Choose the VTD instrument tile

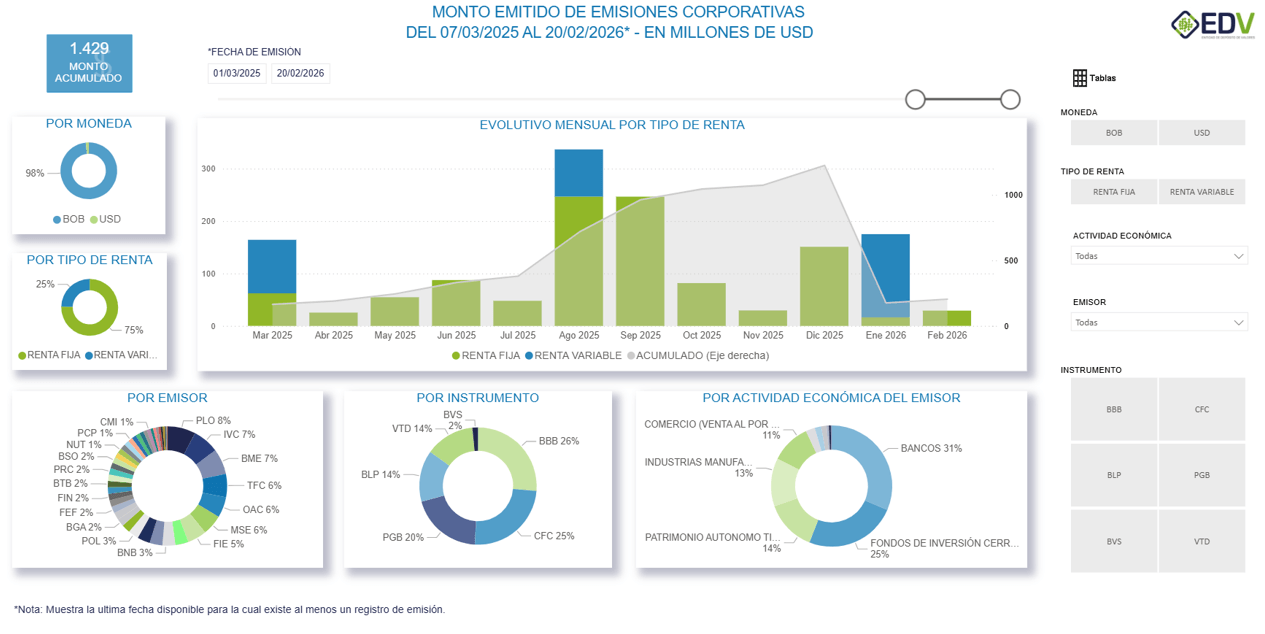(x=1201, y=541)
